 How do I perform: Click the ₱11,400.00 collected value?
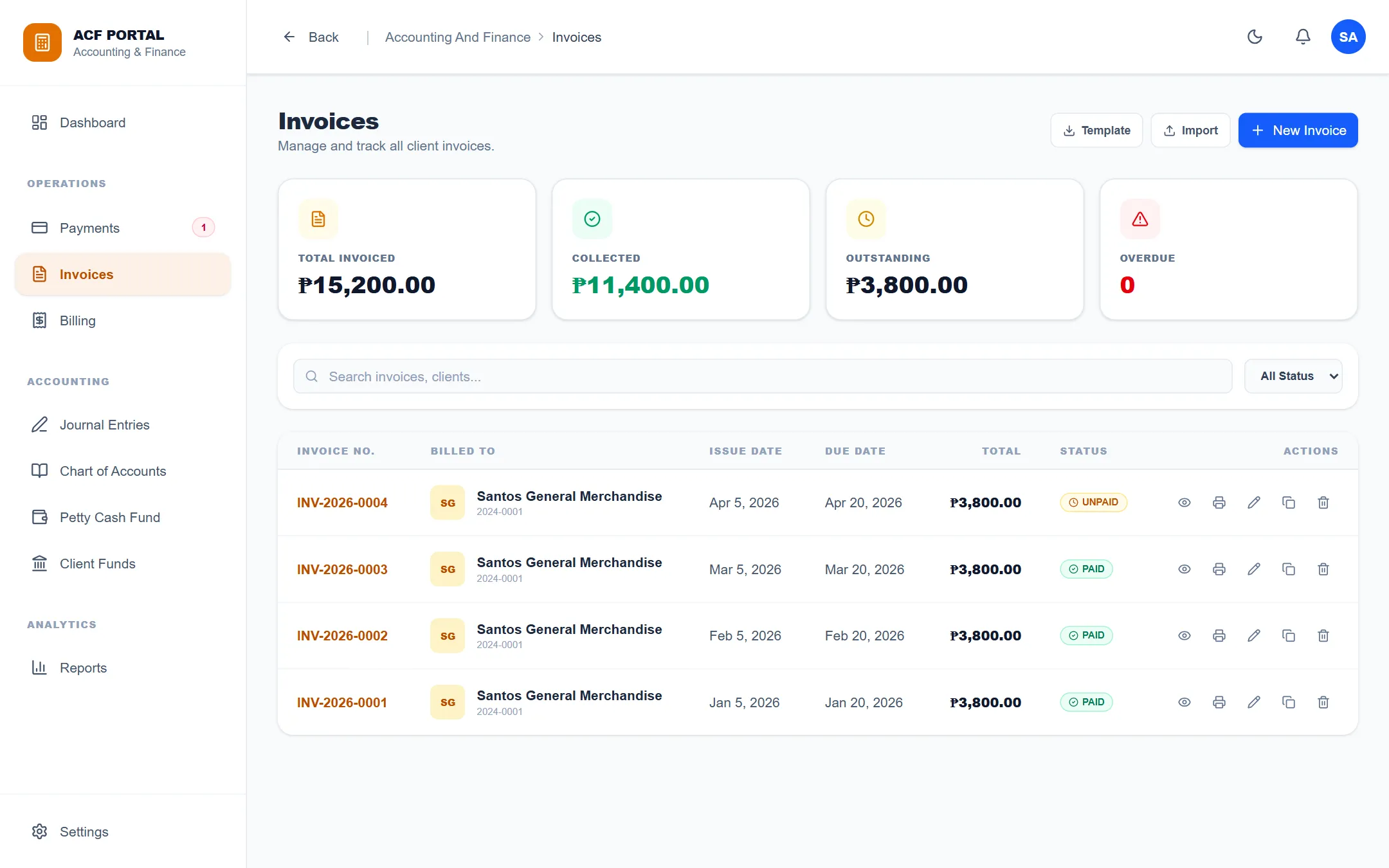pos(640,285)
